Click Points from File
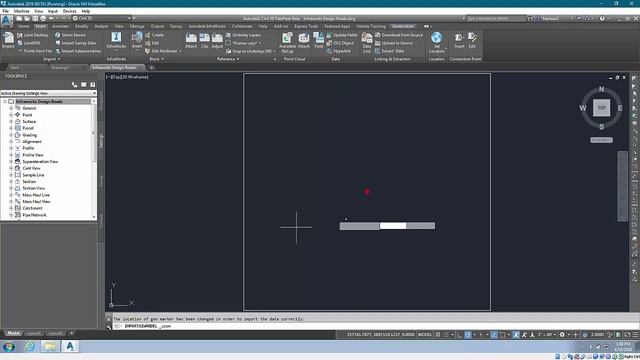 pos(35,51)
